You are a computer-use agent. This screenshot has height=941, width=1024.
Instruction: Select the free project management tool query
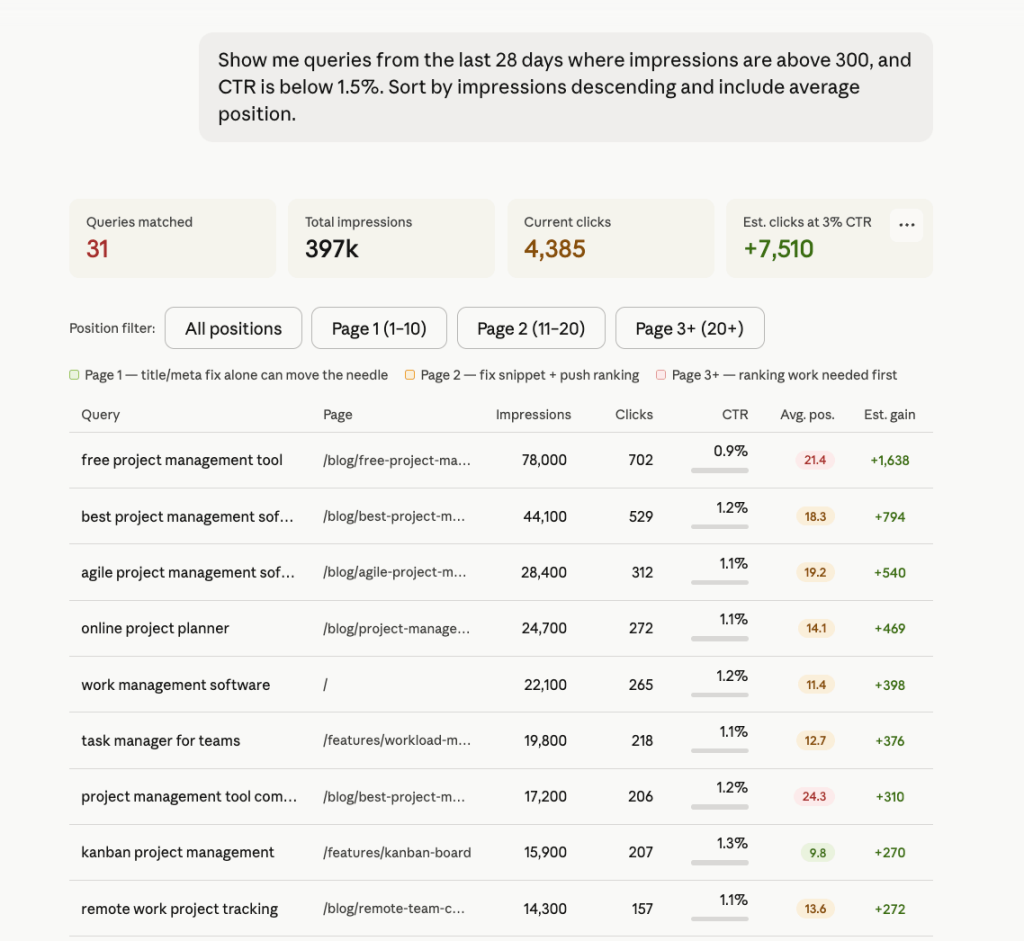pyautogui.click(x=182, y=460)
